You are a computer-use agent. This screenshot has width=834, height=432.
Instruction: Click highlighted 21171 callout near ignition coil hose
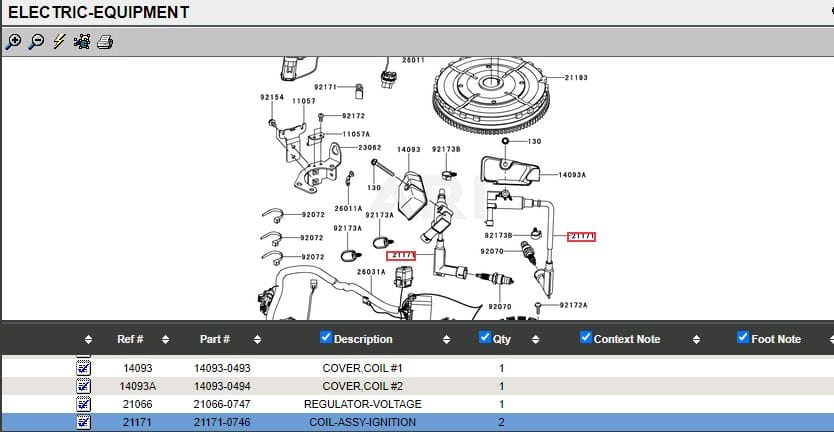(x=582, y=237)
